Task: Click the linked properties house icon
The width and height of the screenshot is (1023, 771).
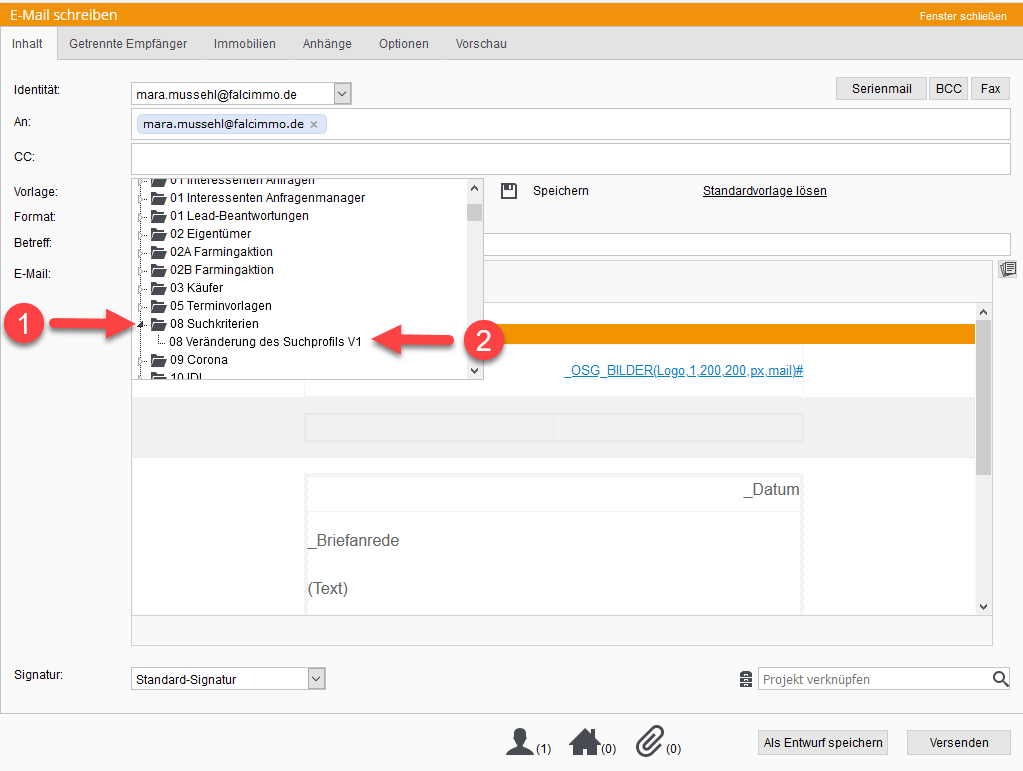Action: 584,742
